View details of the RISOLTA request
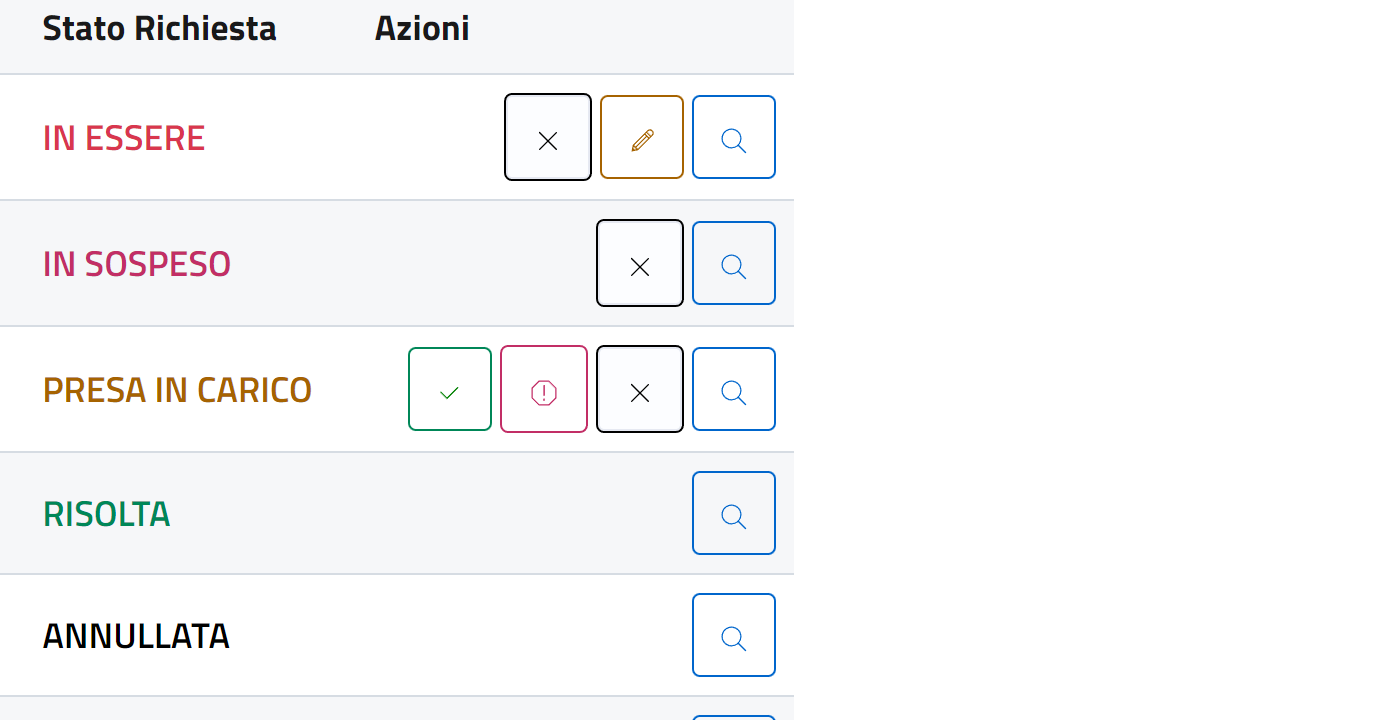 pos(734,513)
